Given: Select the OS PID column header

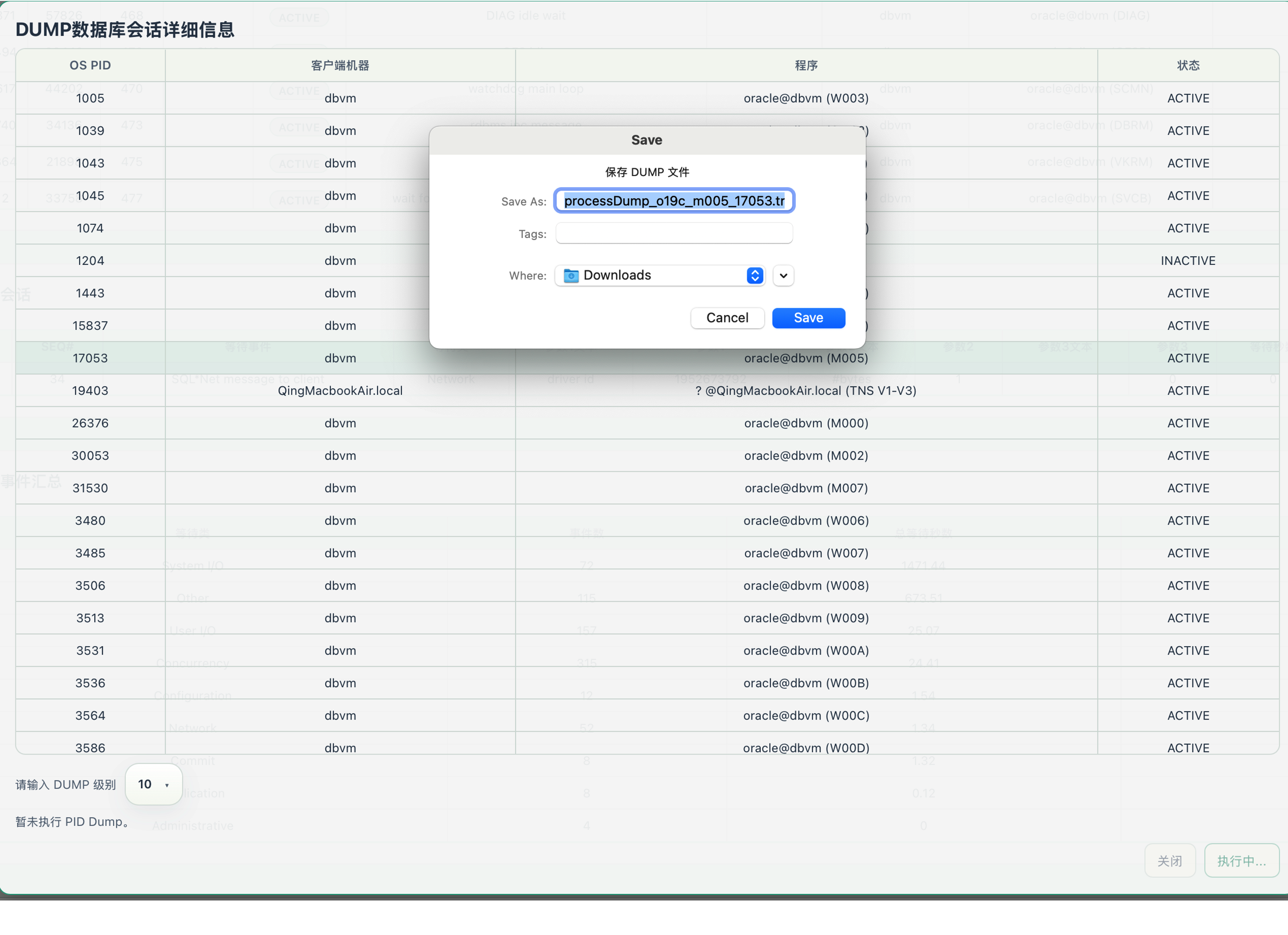Looking at the screenshot, I should [x=90, y=65].
